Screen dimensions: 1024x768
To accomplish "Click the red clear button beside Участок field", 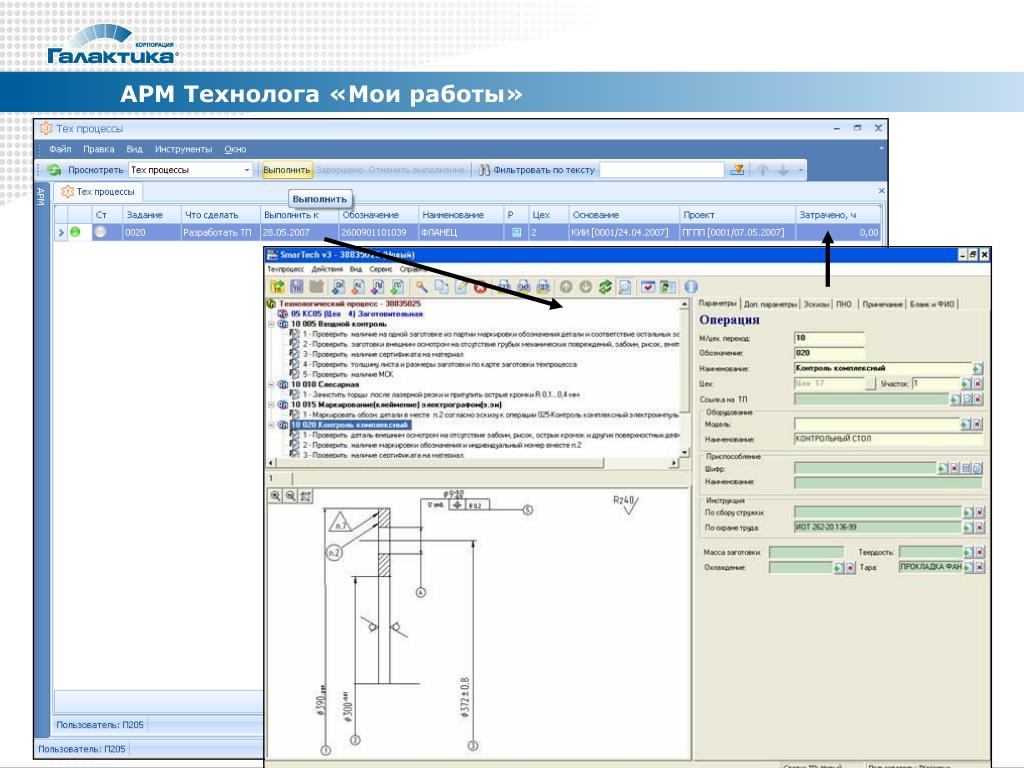I will pyautogui.click(x=978, y=384).
